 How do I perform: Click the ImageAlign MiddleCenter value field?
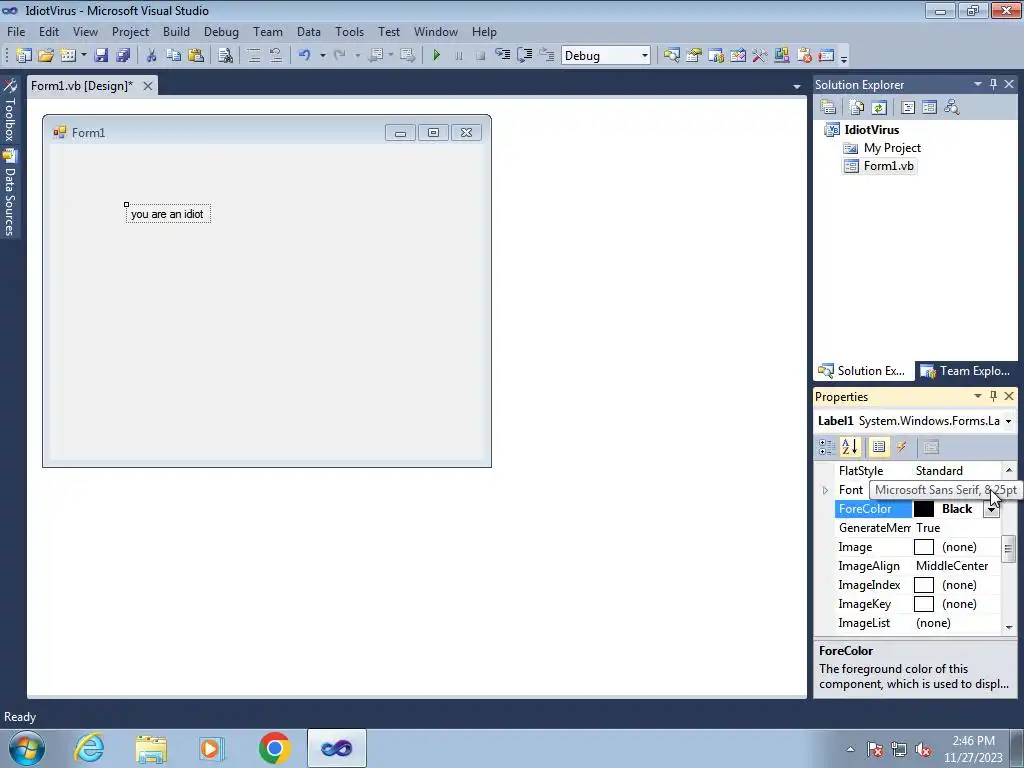point(956,566)
